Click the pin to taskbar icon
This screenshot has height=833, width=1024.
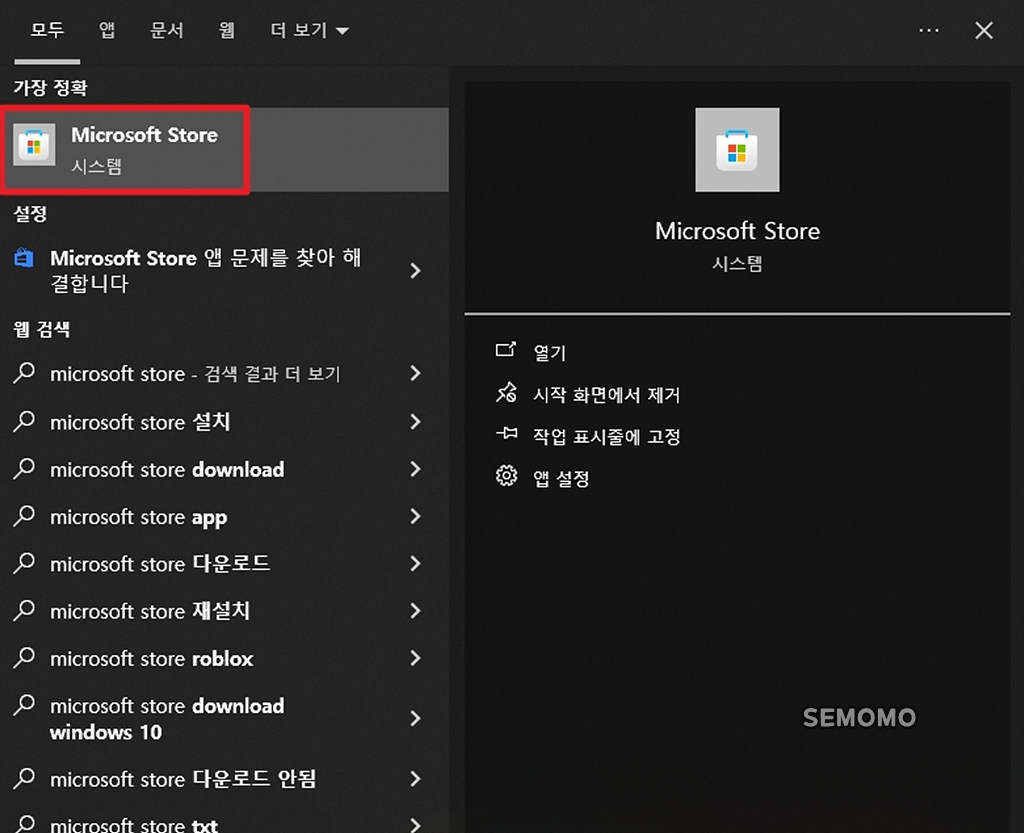(505, 433)
